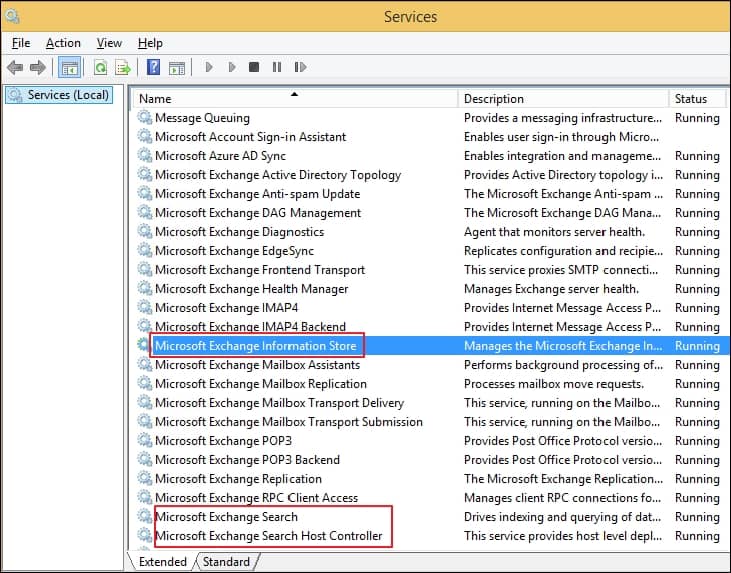Click the Back arrow toolbar icon
Image resolution: width=731 pixels, height=573 pixels.
pyautogui.click(x=15, y=68)
